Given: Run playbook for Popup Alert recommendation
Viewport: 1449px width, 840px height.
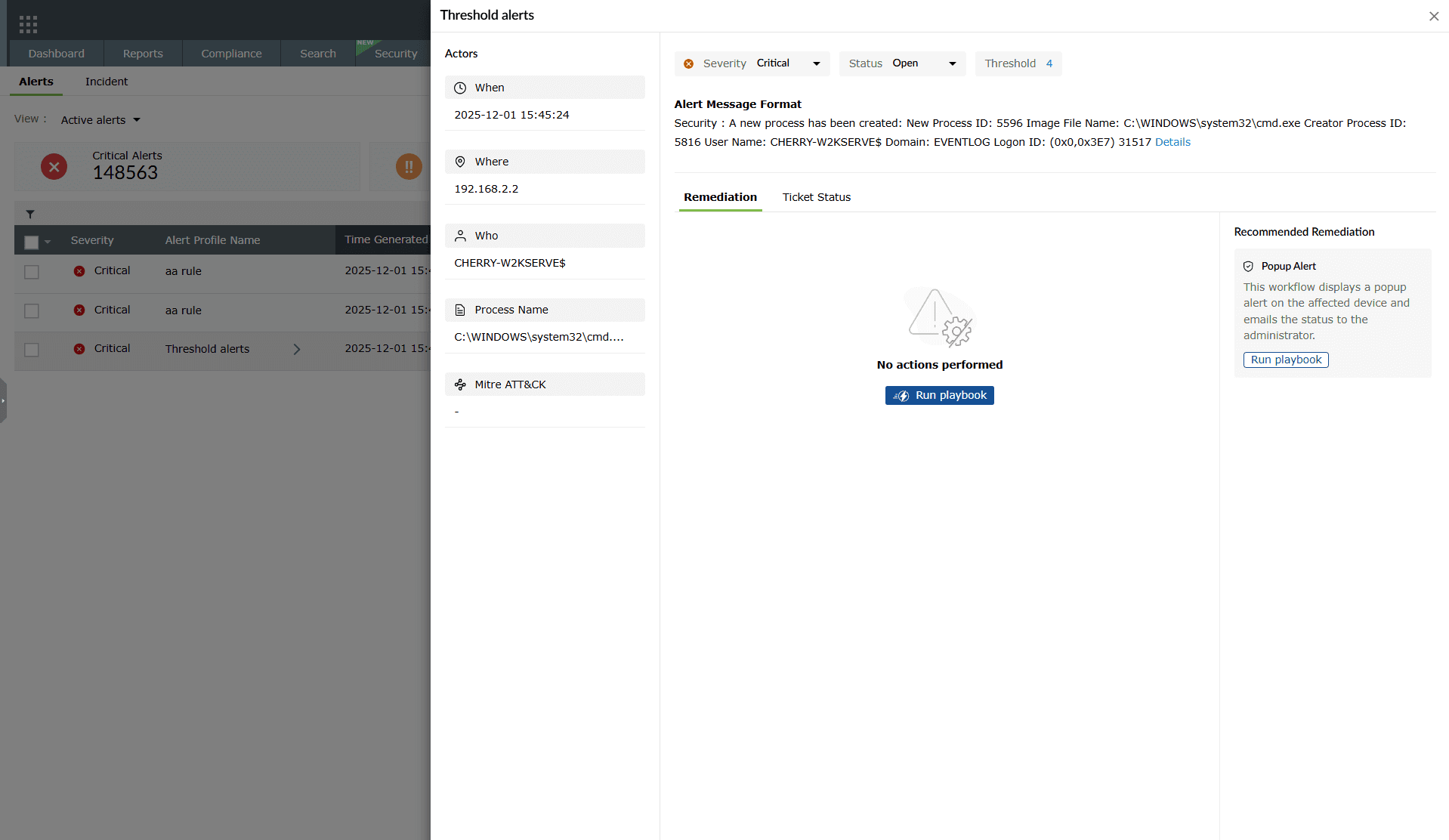Looking at the screenshot, I should [x=1286, y=360].
